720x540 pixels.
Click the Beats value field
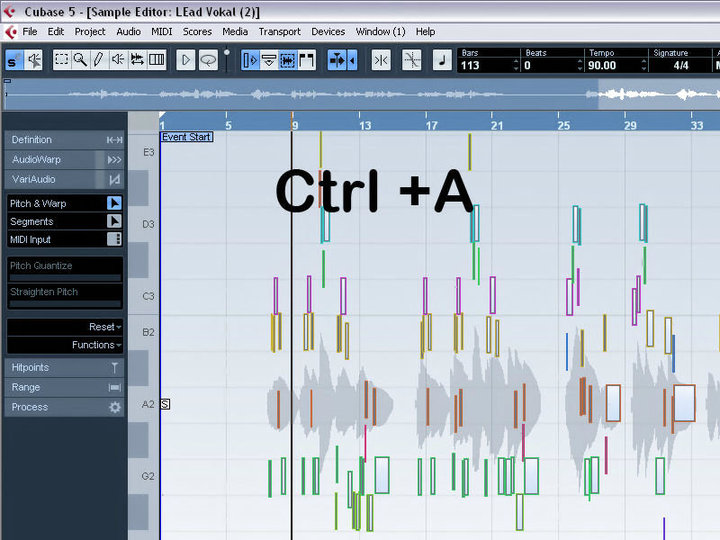coord(549,65)
